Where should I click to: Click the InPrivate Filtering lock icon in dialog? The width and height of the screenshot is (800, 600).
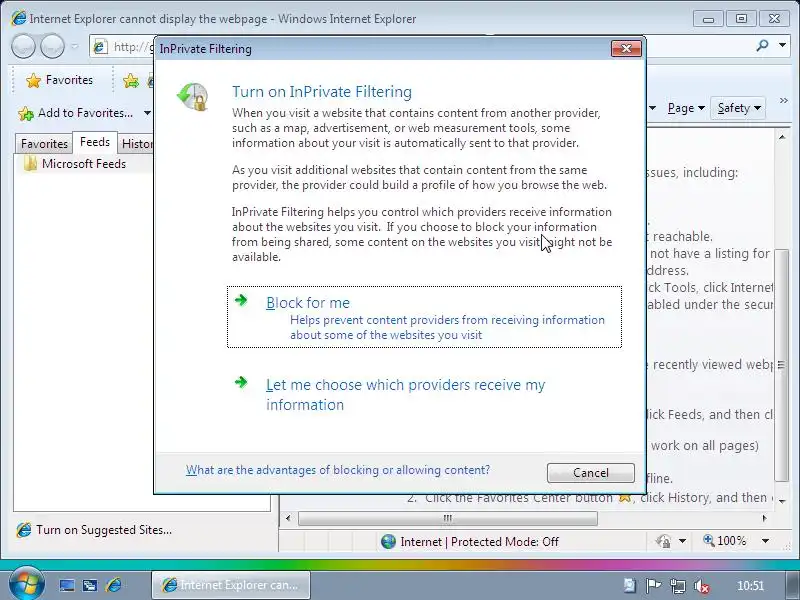192,96
